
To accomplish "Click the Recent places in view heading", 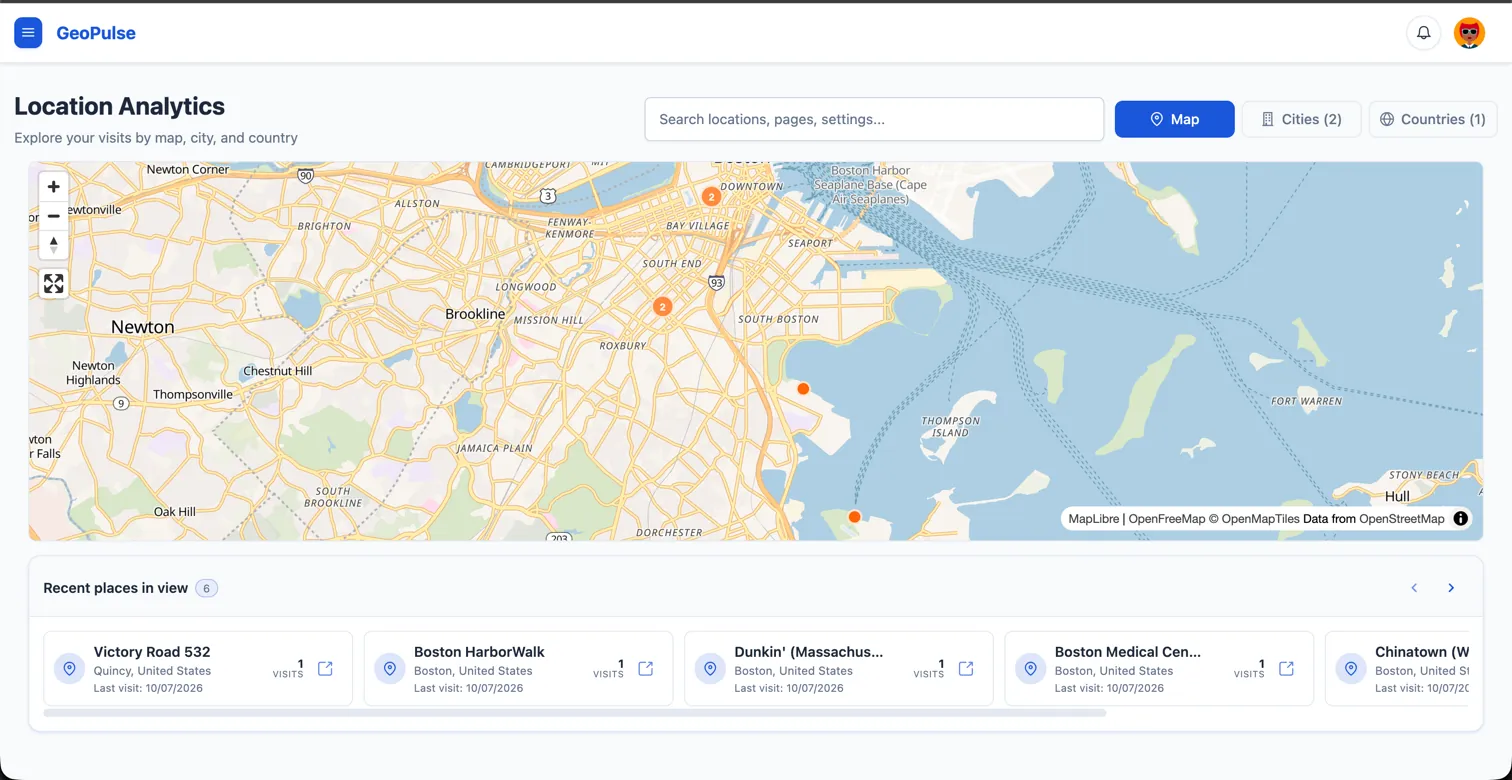I will click(115, 588).
